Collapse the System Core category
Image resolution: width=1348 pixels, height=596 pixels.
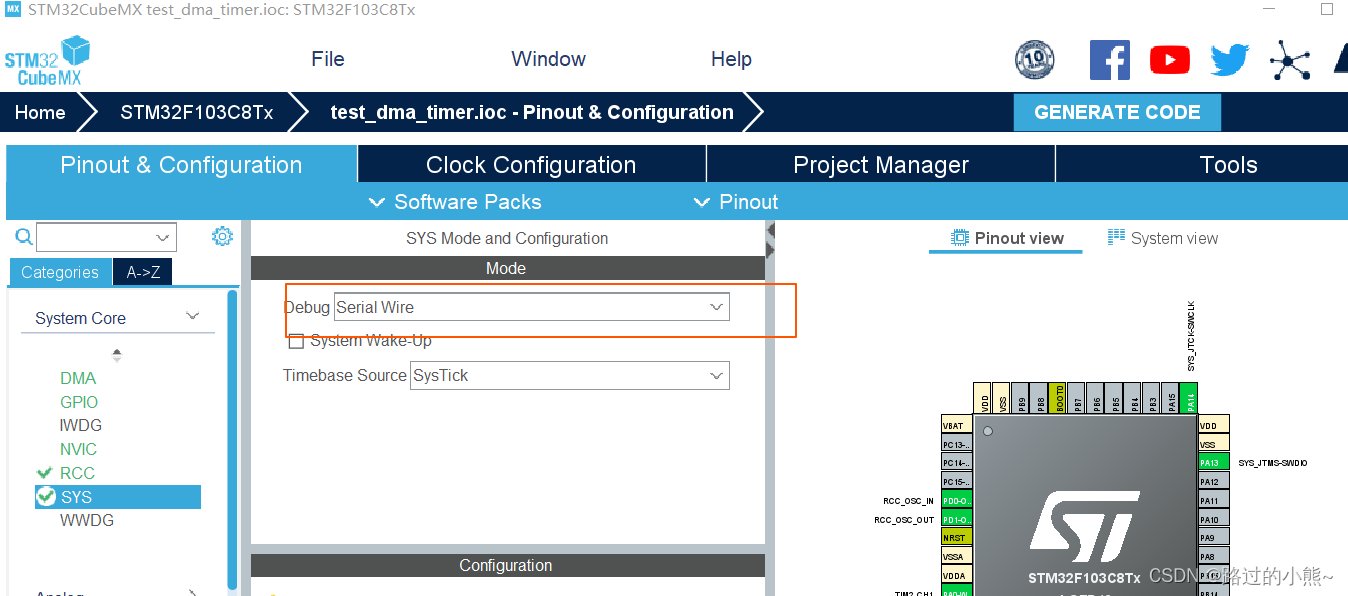pyautogui.click(x=193, y=317)
